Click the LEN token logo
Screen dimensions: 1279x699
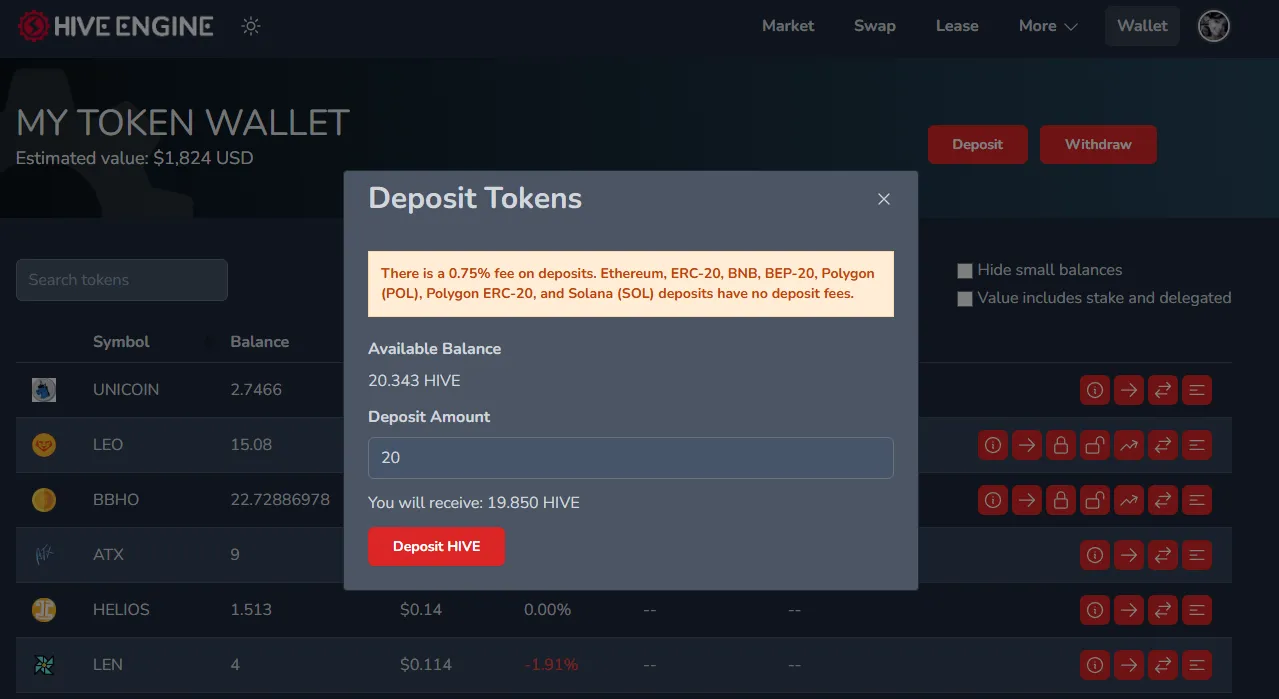pos(44,664)
